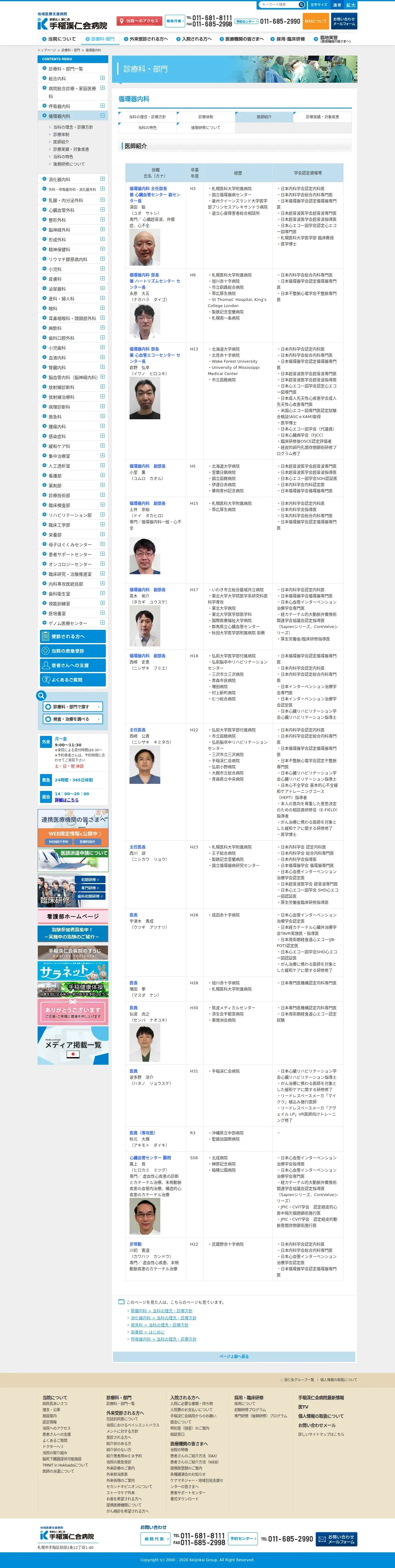Click the photo of 岩野 弘幸
This screenshot has width=395, height=1568.
(145, 398)
